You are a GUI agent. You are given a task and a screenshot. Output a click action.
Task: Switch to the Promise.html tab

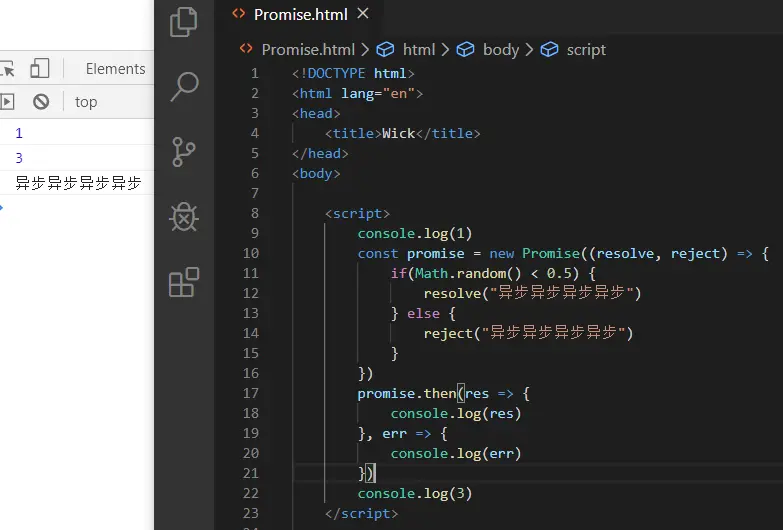click(301, 14)
